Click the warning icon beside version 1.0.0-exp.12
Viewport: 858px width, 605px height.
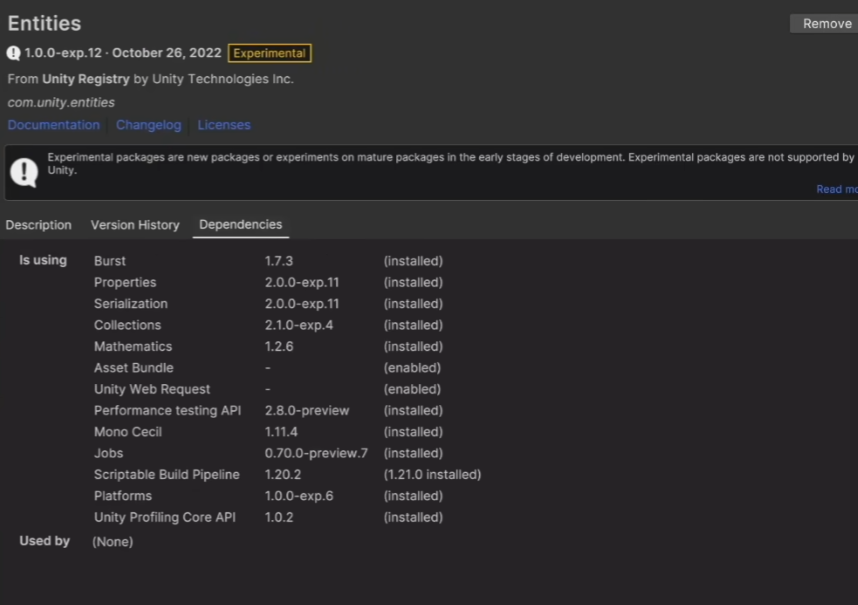pyautogui.click(x=13, y=53)
